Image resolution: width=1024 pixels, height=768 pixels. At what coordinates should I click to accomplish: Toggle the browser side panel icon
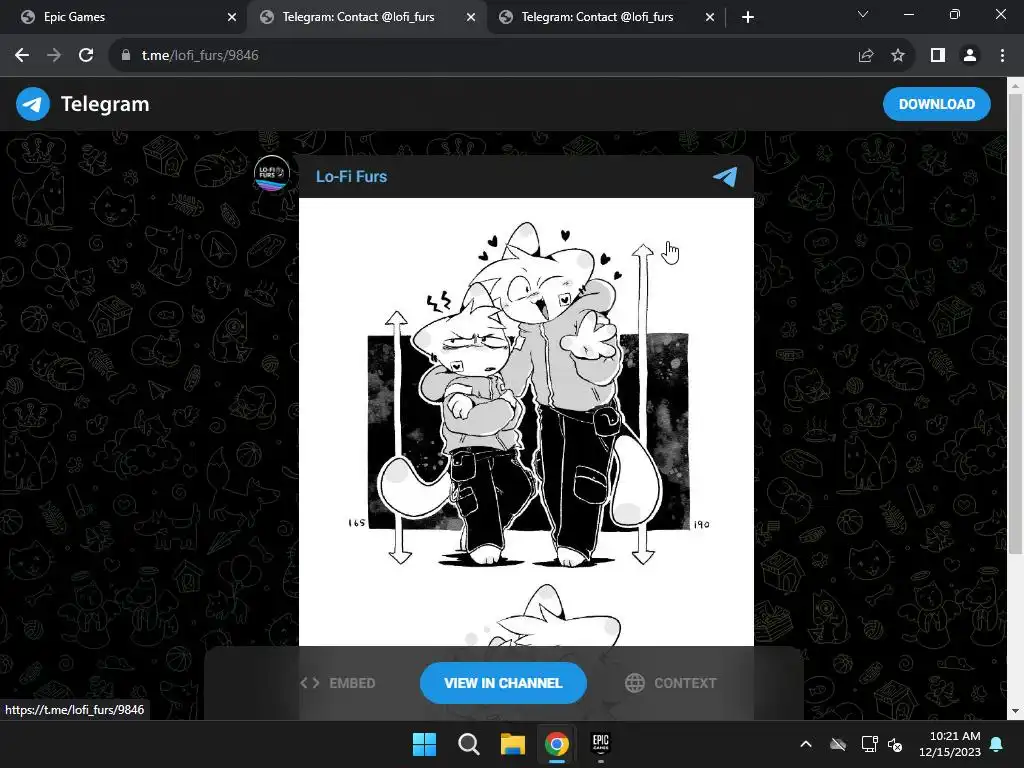[938, 56]
